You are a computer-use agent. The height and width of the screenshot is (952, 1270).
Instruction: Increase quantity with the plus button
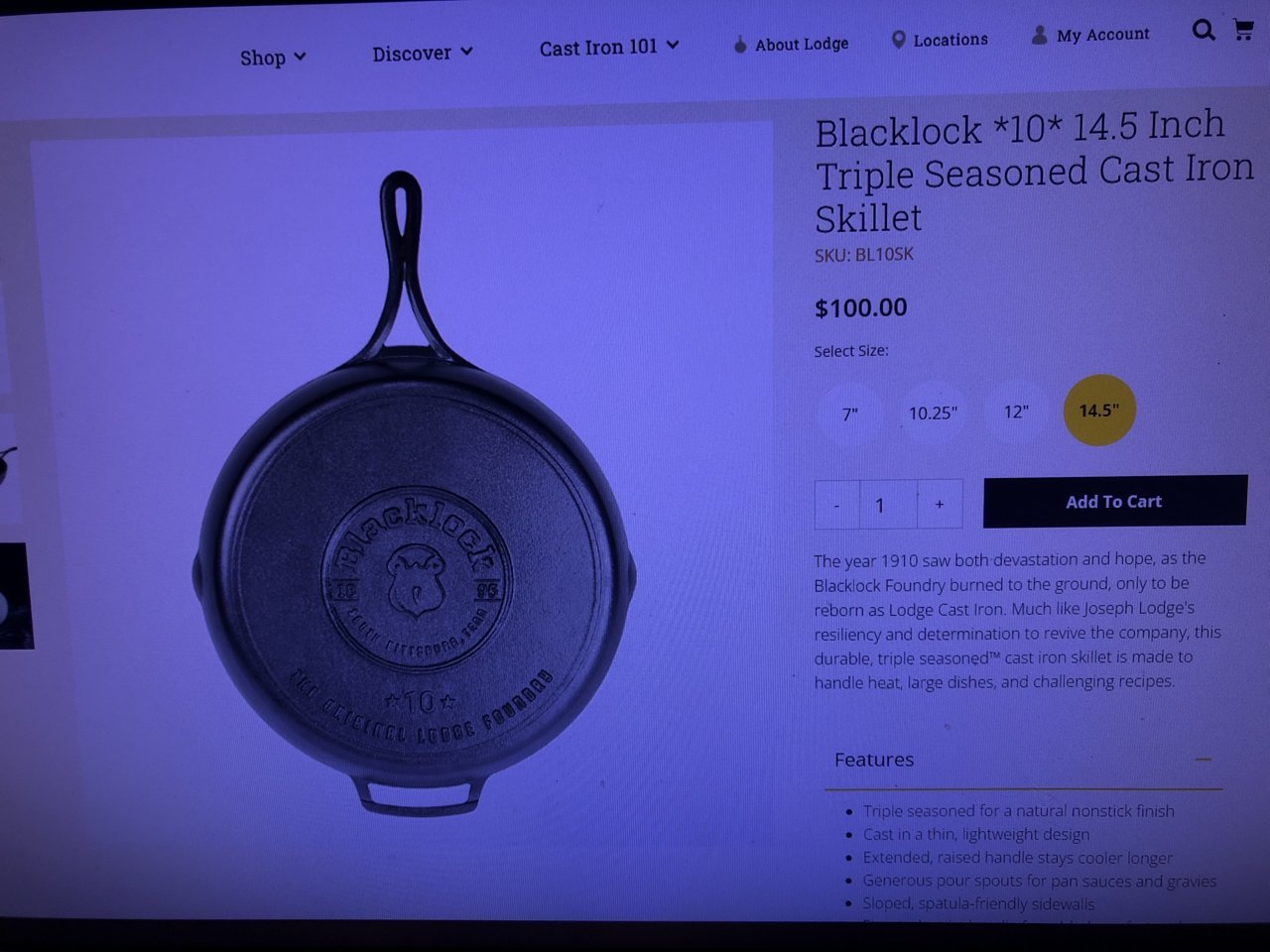(939, 504)
